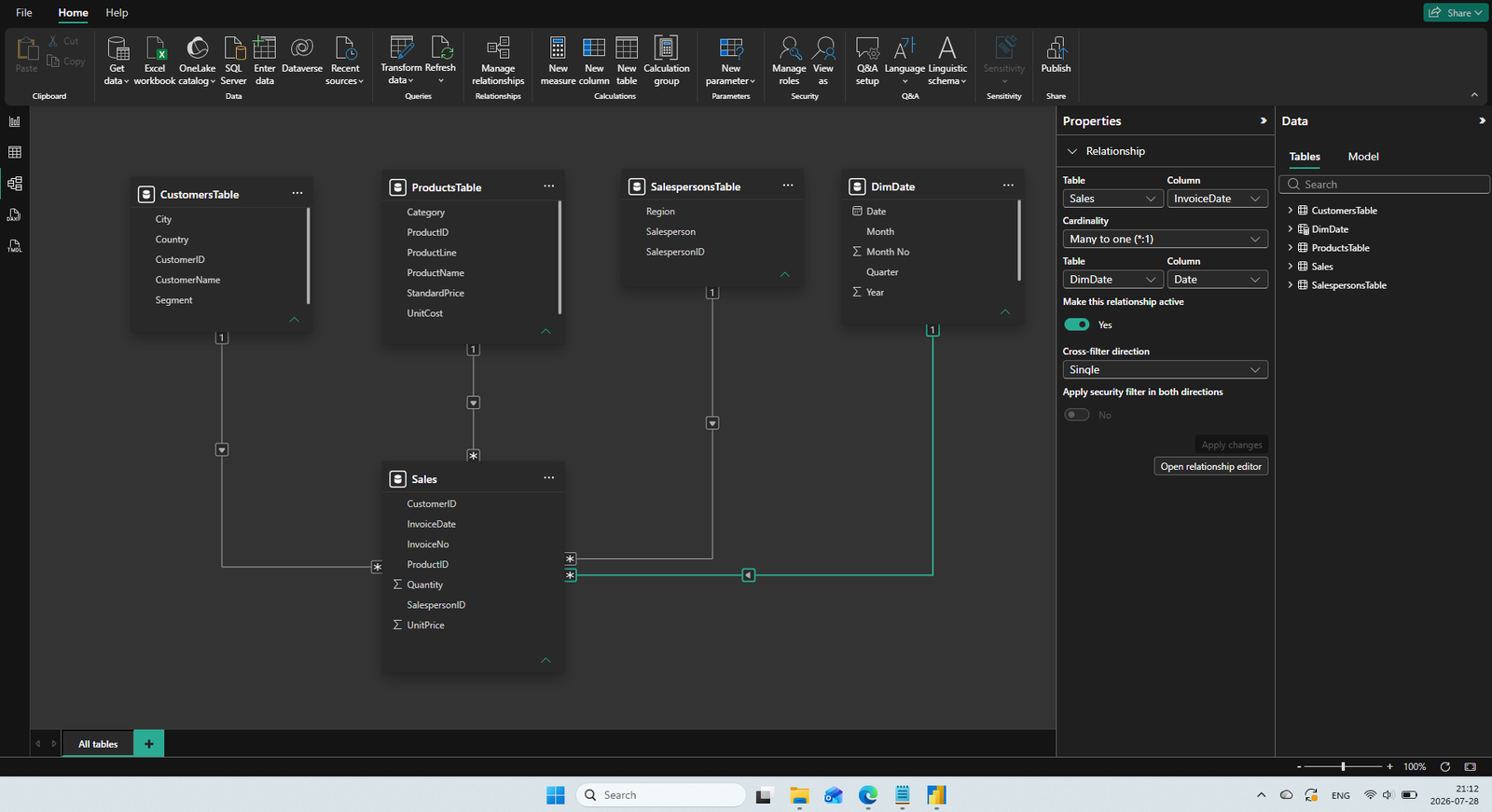This screenshot has width=1492, height=812.
Task: Import from Excel workbook
Action: click(x=155, y=62)
